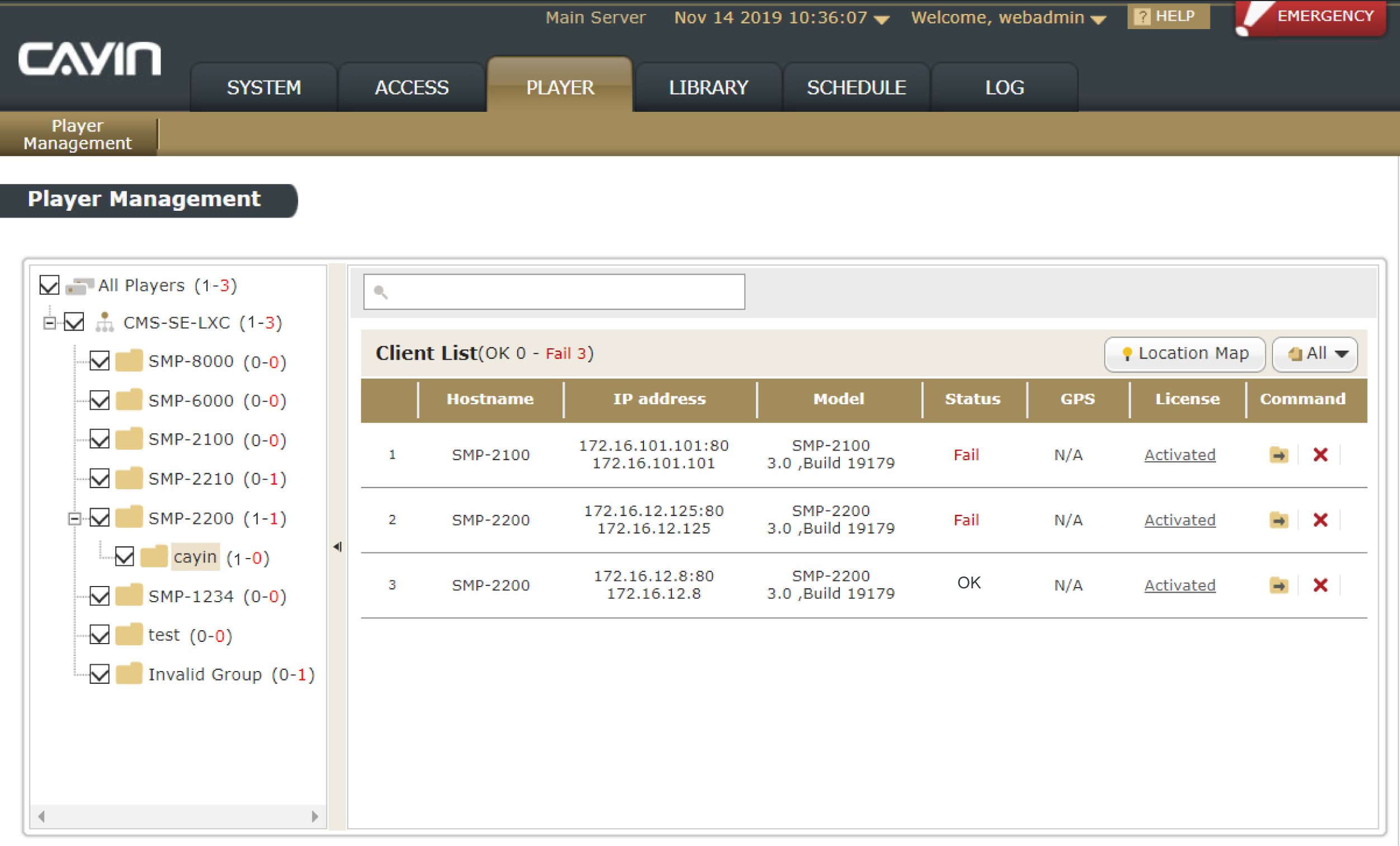Click the test group folder icon
Screen dimensions: 1400x846
(x=129, y=635)
